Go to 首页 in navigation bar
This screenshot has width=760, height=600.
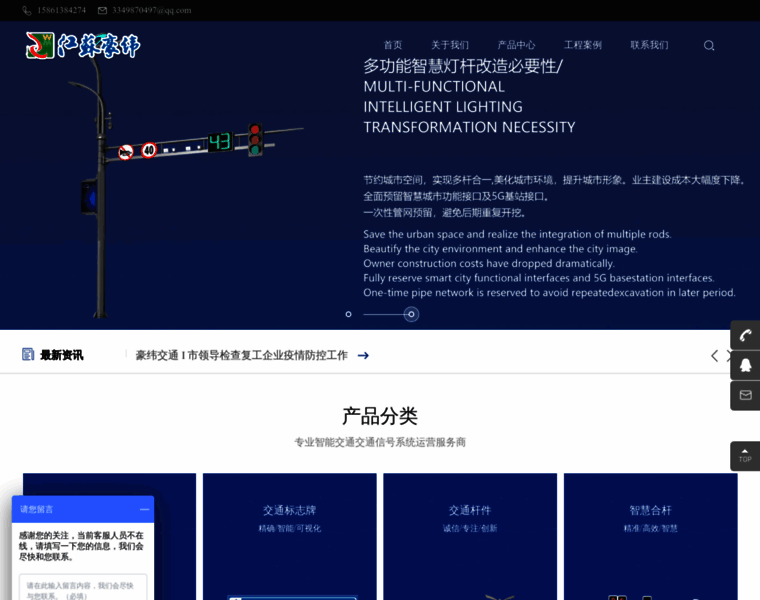(393, 45)
